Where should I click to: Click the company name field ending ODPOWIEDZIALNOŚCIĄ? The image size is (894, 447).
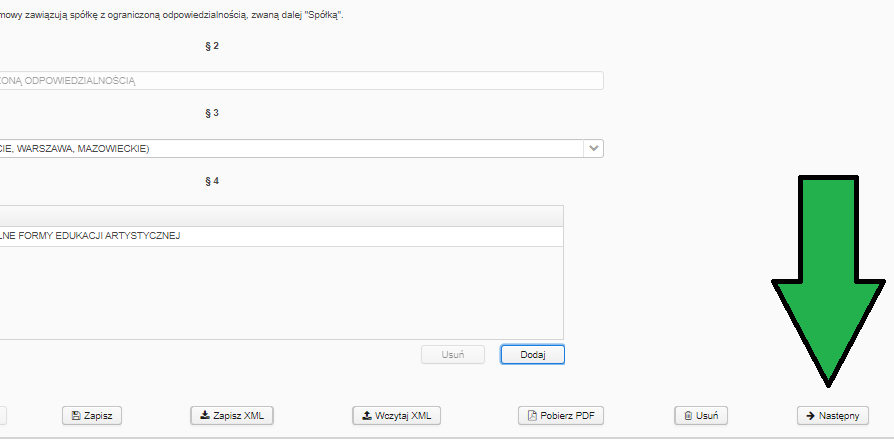tap(302, 80)
